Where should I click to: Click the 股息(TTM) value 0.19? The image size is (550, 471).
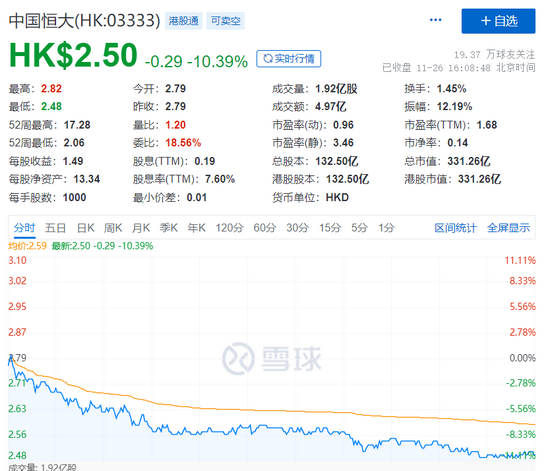(x=205, y=161)
